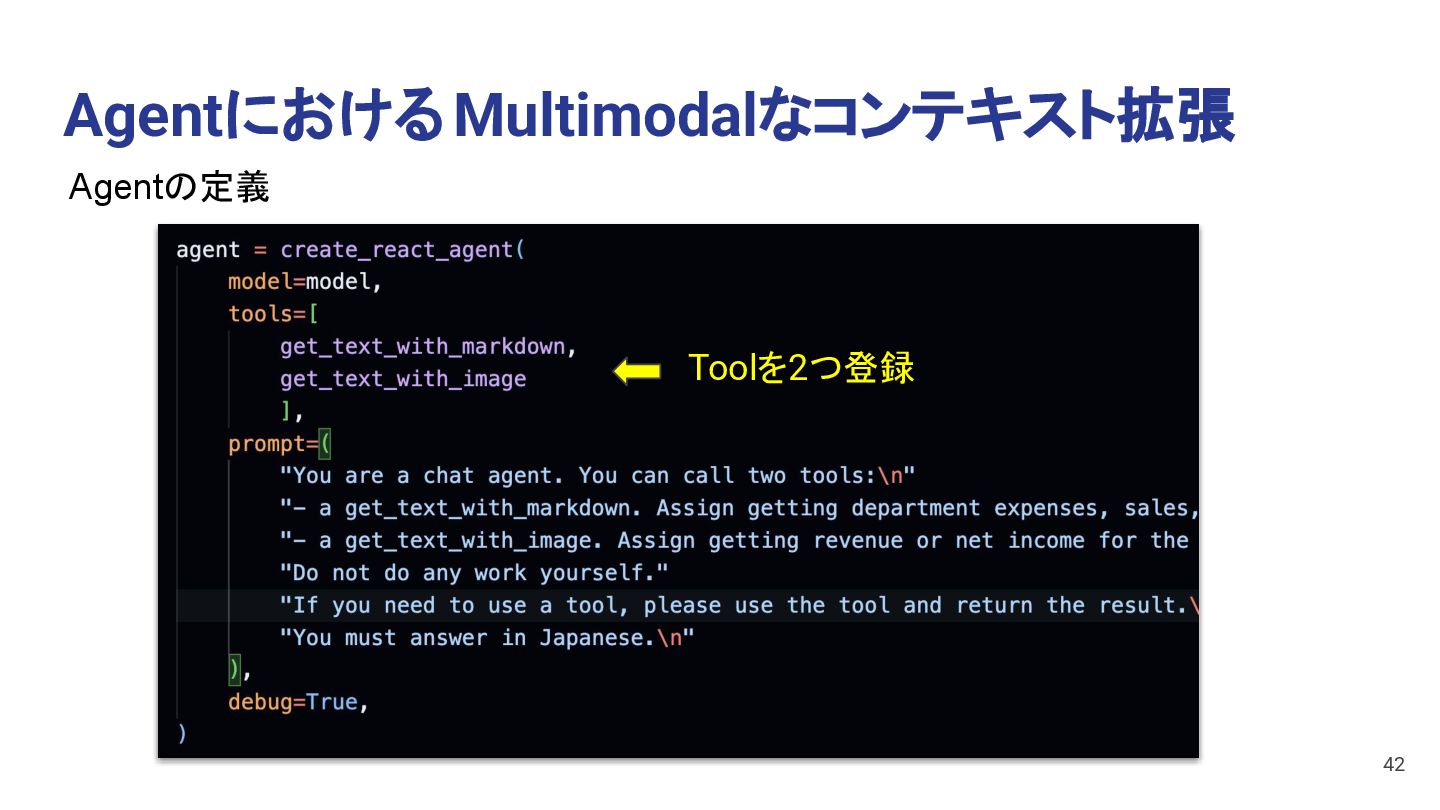The height and width of the screenshot is (810, 1440).
Task: Click the "If you need to use a tool" line
Action: (739, 605)
